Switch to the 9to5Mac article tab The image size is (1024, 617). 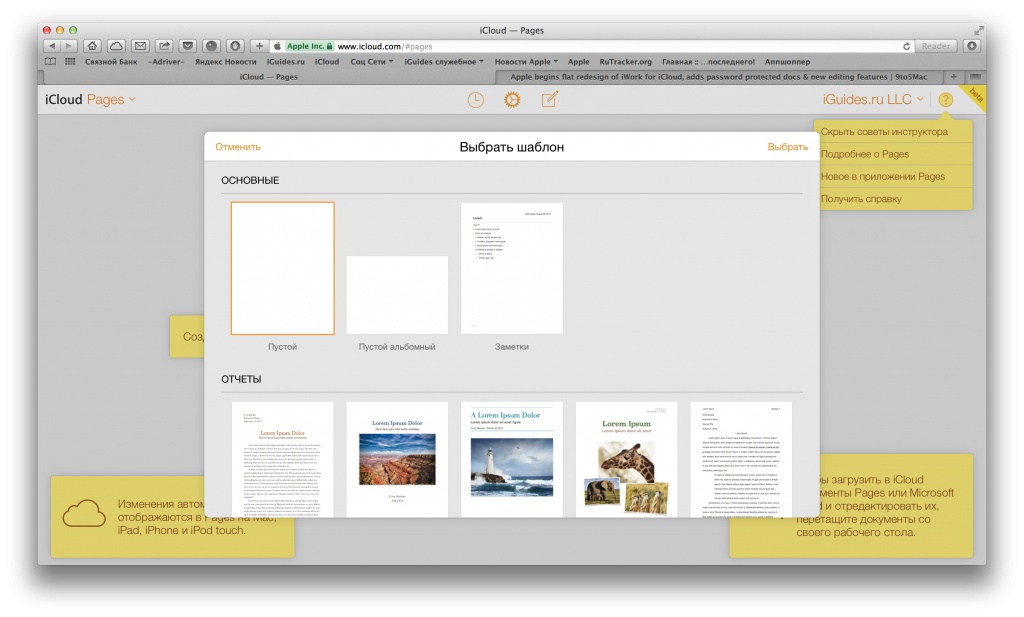click(725, 76)
